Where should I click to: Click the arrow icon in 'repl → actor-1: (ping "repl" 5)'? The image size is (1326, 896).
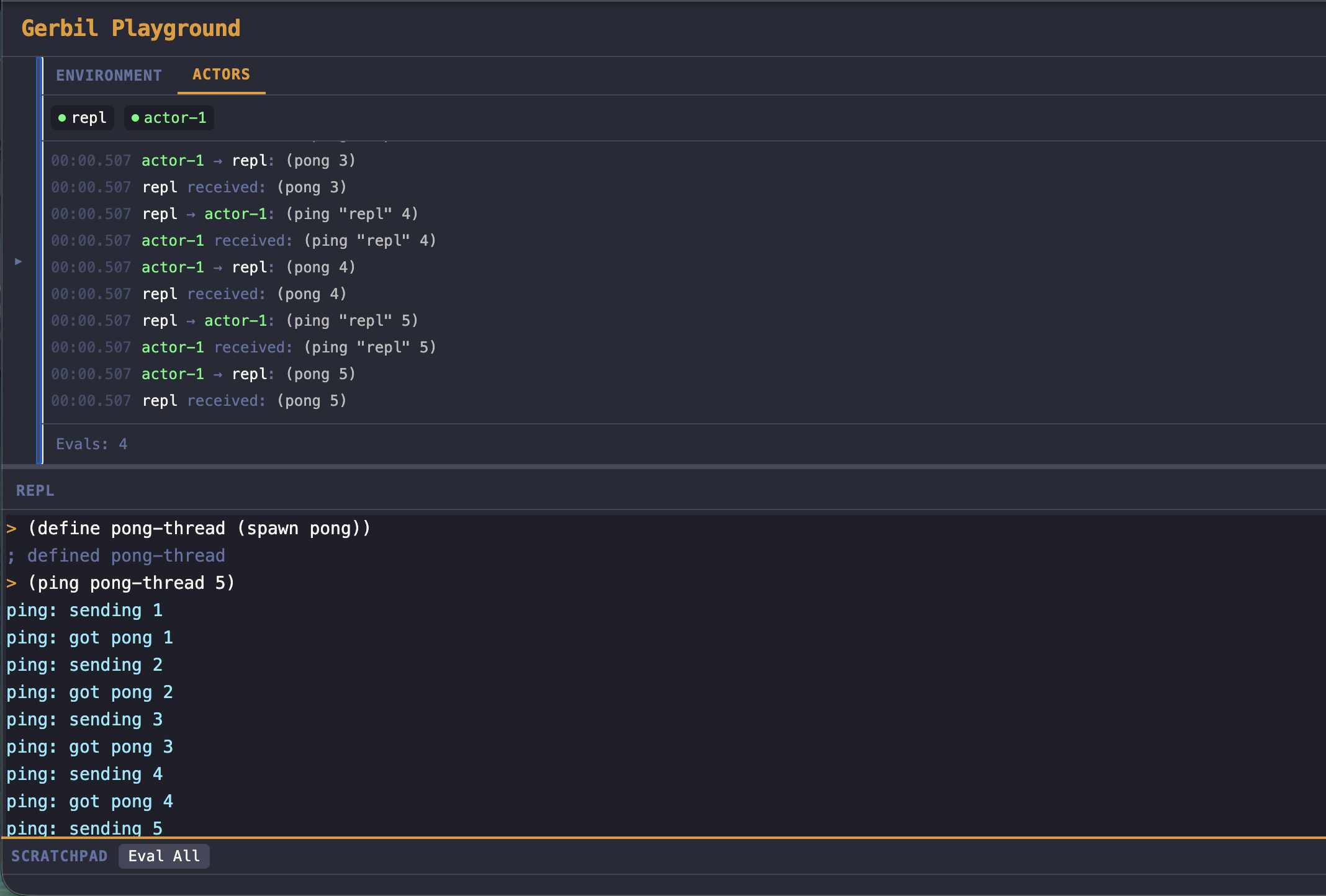coord(191,321)
